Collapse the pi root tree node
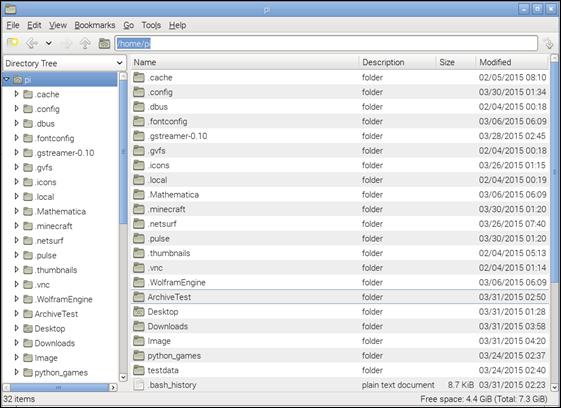Image resolution: width=561 pixels, height=408 pixels. [x=6, y=79]
